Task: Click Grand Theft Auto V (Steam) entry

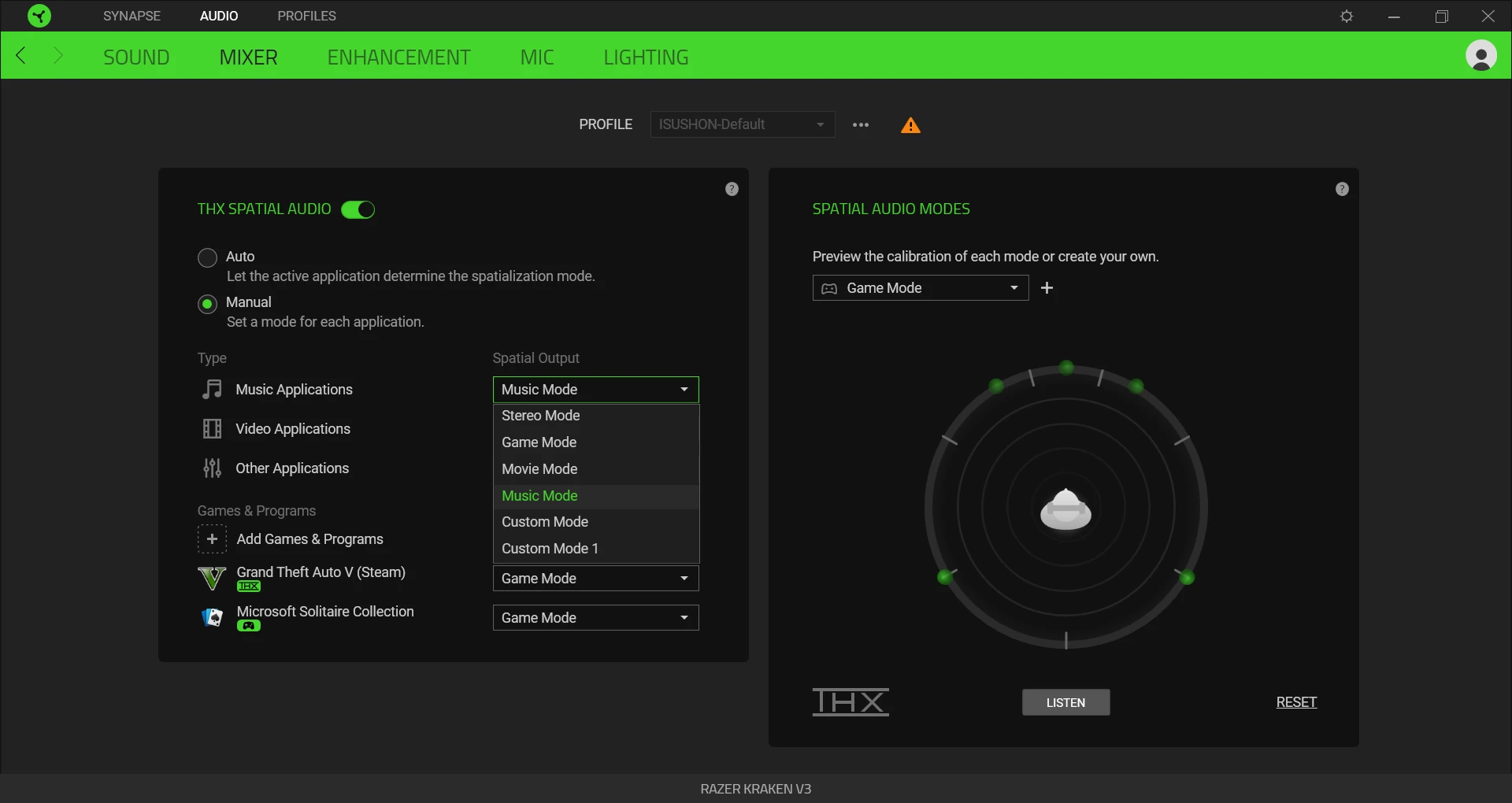Action: coord(321,572)
